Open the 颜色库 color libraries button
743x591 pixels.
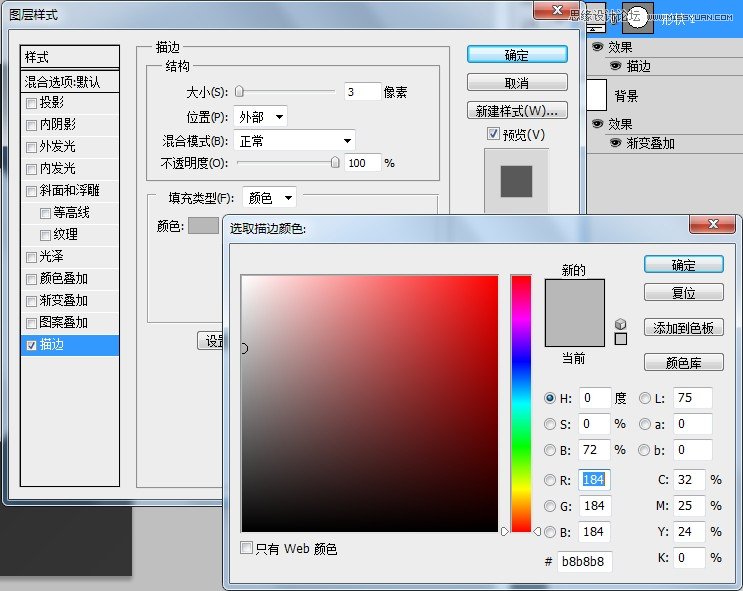[x=683, y=363]
